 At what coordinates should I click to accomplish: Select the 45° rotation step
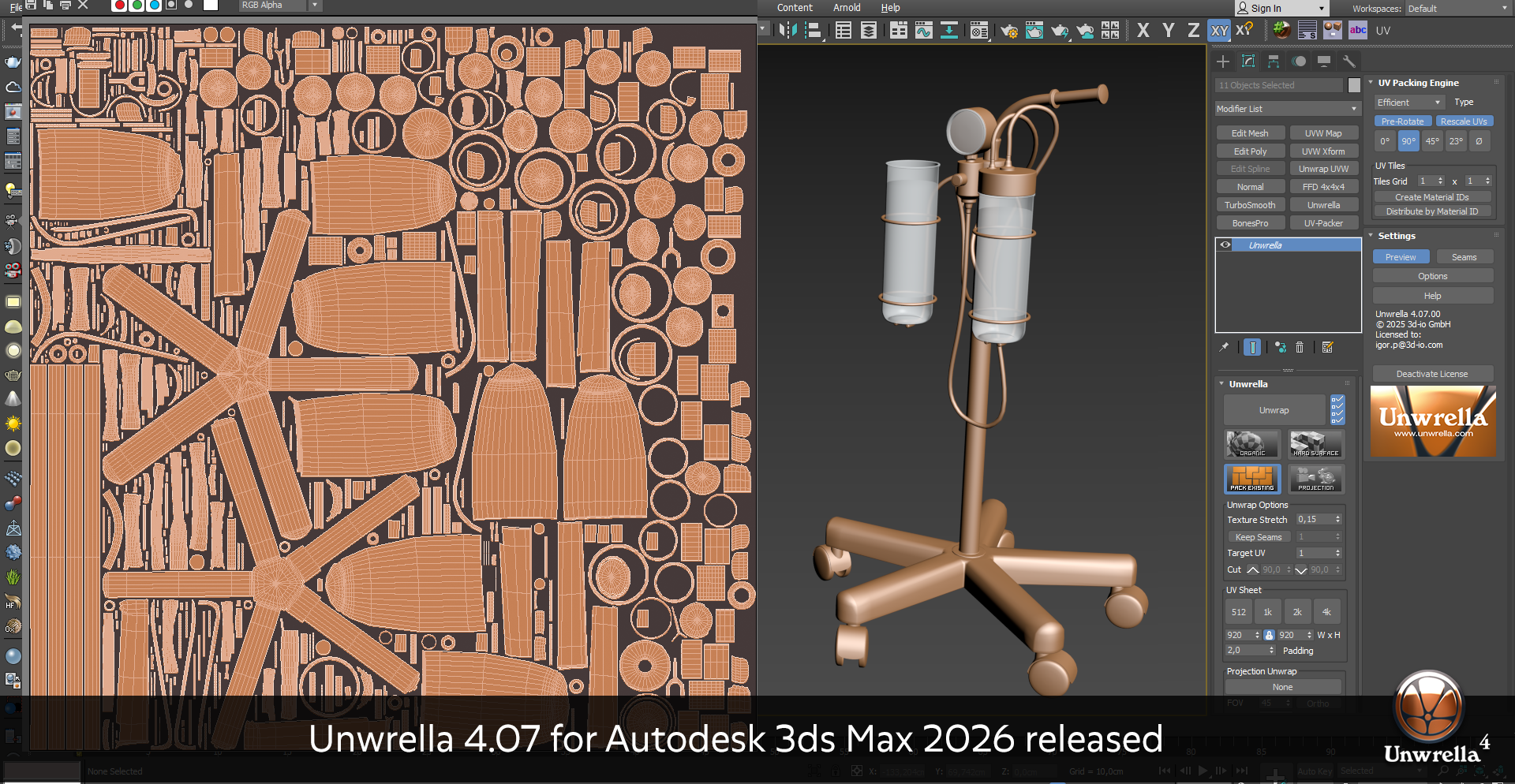click(1432, 141)
